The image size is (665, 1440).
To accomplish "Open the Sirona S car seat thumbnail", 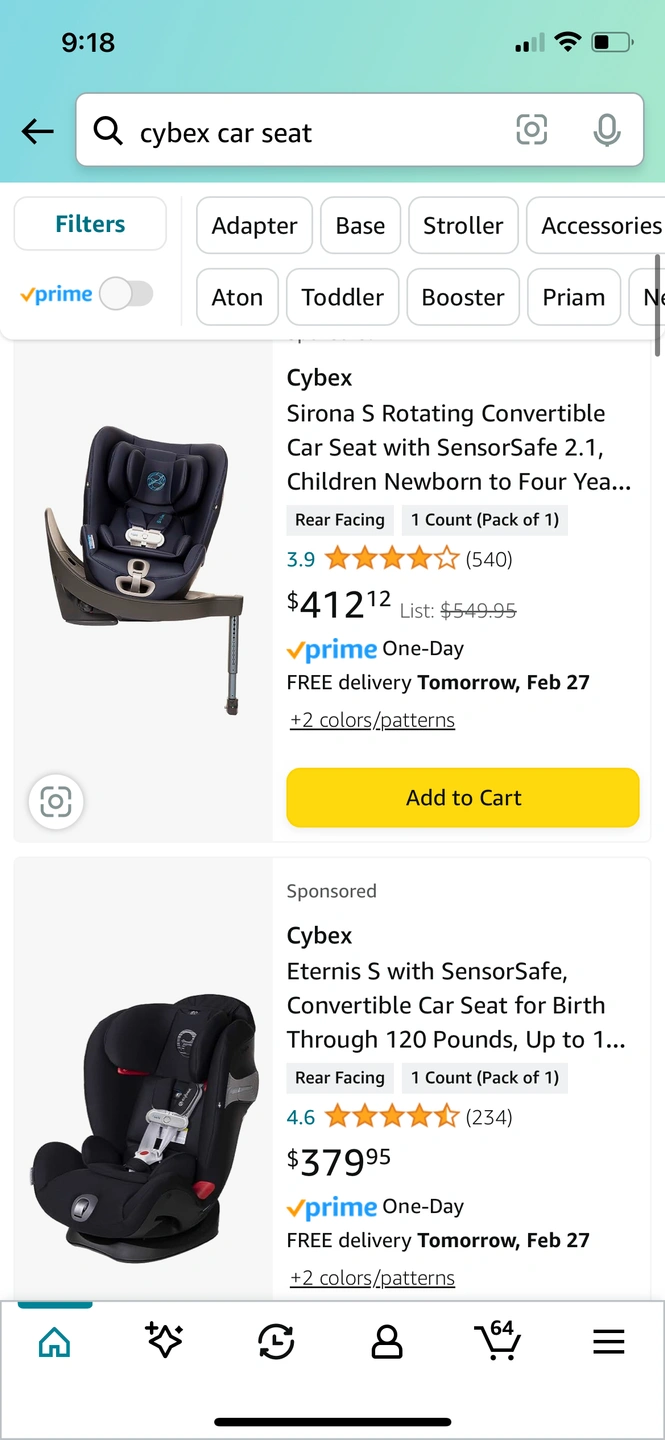I will (x=143, y=570).
